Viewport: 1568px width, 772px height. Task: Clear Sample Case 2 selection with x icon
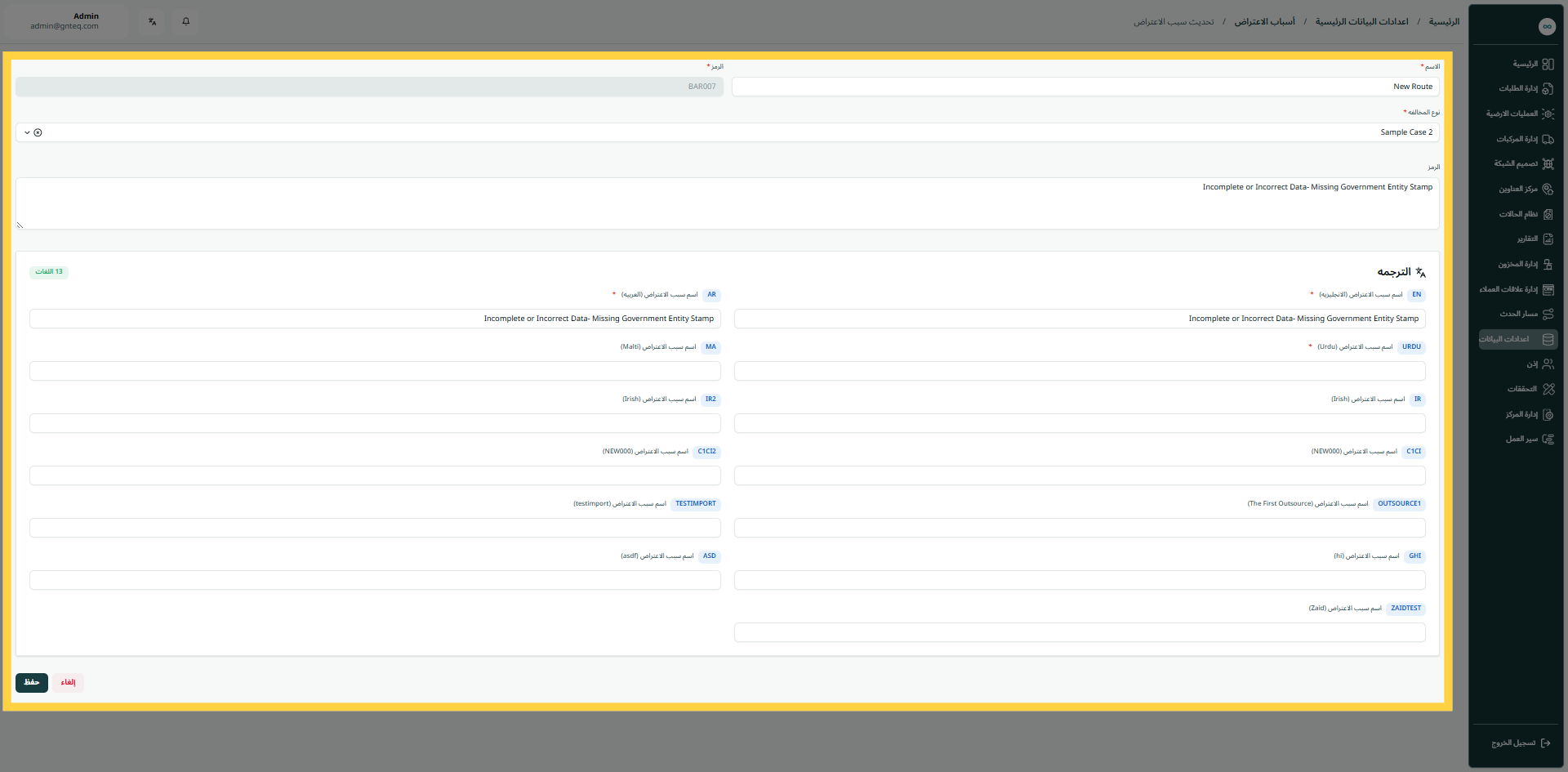coord(38,132)
